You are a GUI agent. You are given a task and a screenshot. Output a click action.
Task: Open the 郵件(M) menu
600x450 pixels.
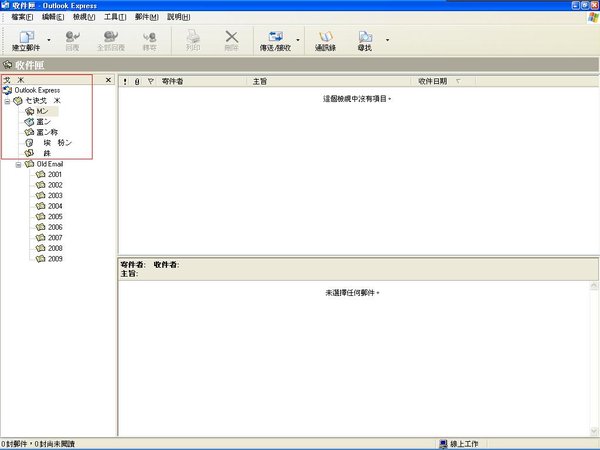147,17
